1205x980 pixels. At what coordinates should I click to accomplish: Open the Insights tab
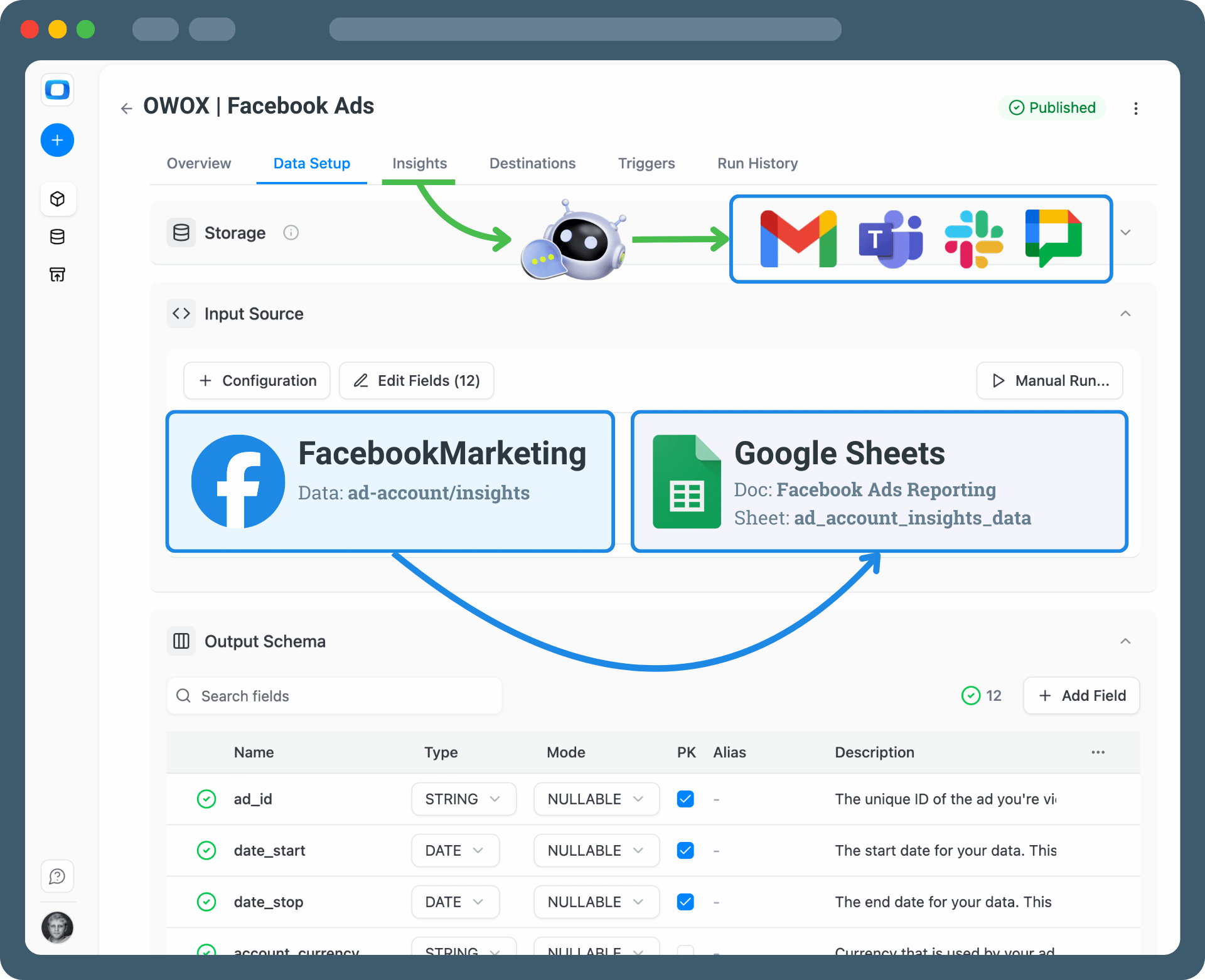point(419,163)
